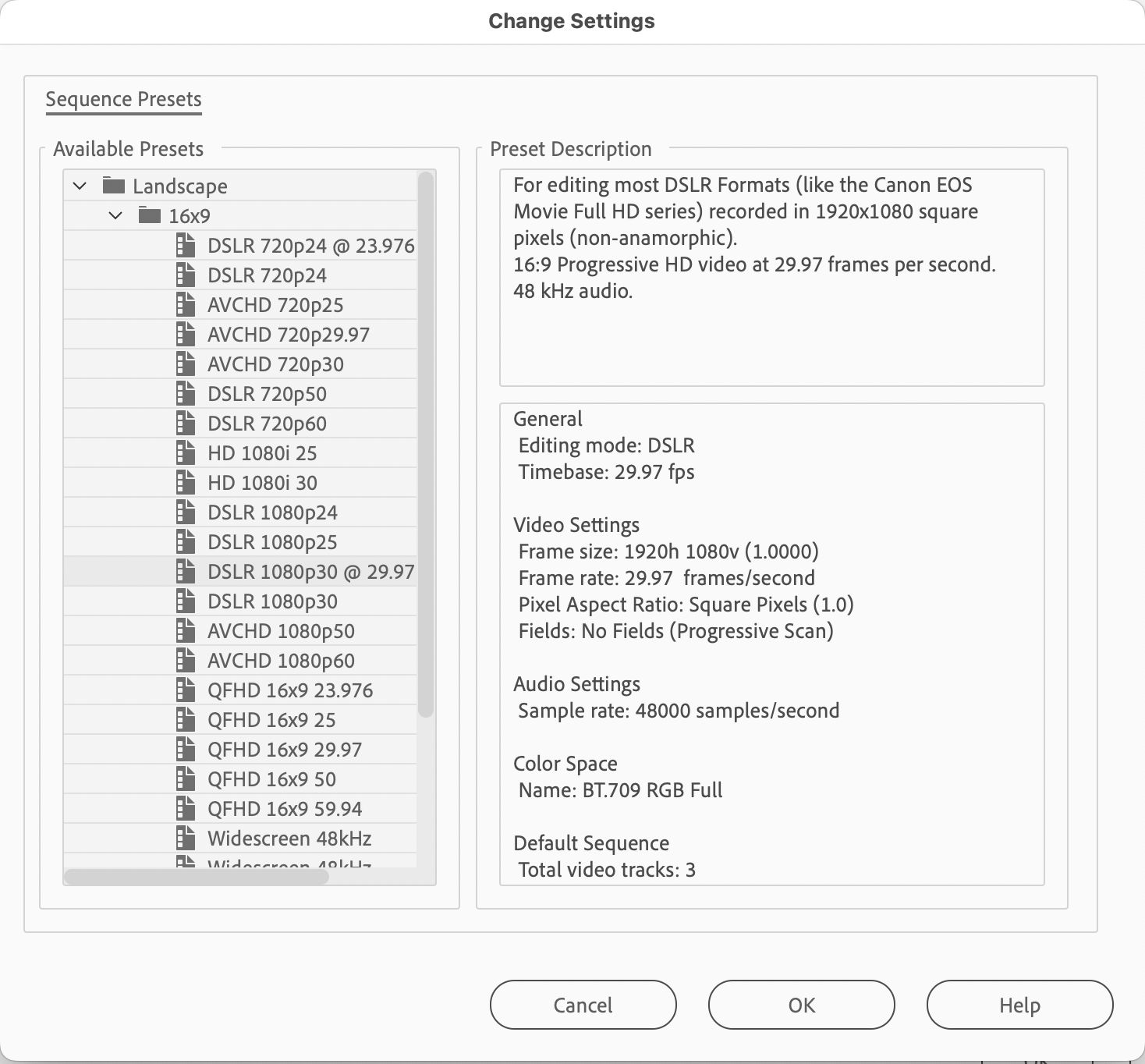The width and height of the screenshot is (1145, 1064).
Task: Open the Sequence Presets tab
Action: pyautogui.click(x=123, y=99)
